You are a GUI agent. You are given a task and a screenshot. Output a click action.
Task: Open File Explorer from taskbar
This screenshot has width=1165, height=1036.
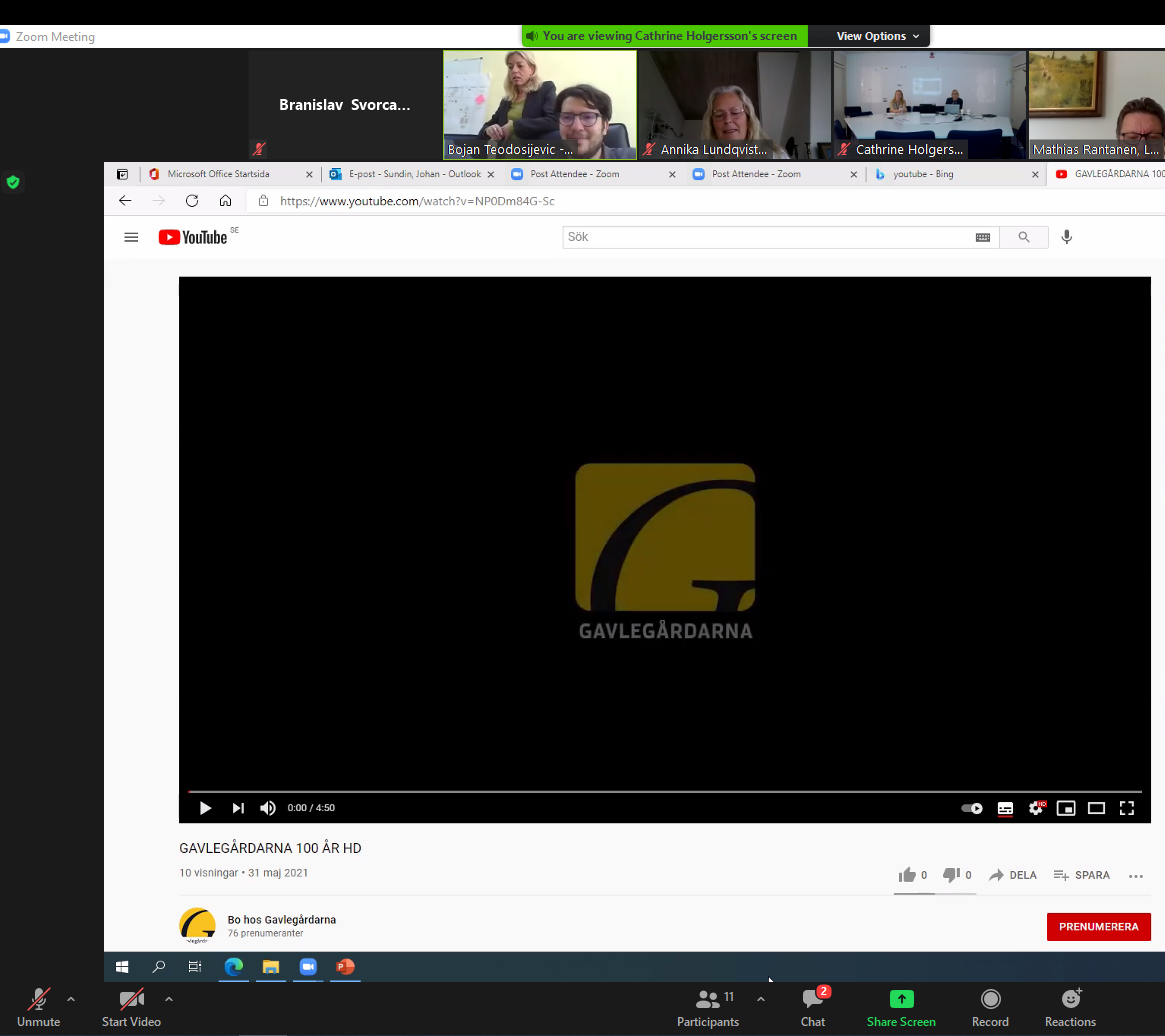tap(270, 967)
